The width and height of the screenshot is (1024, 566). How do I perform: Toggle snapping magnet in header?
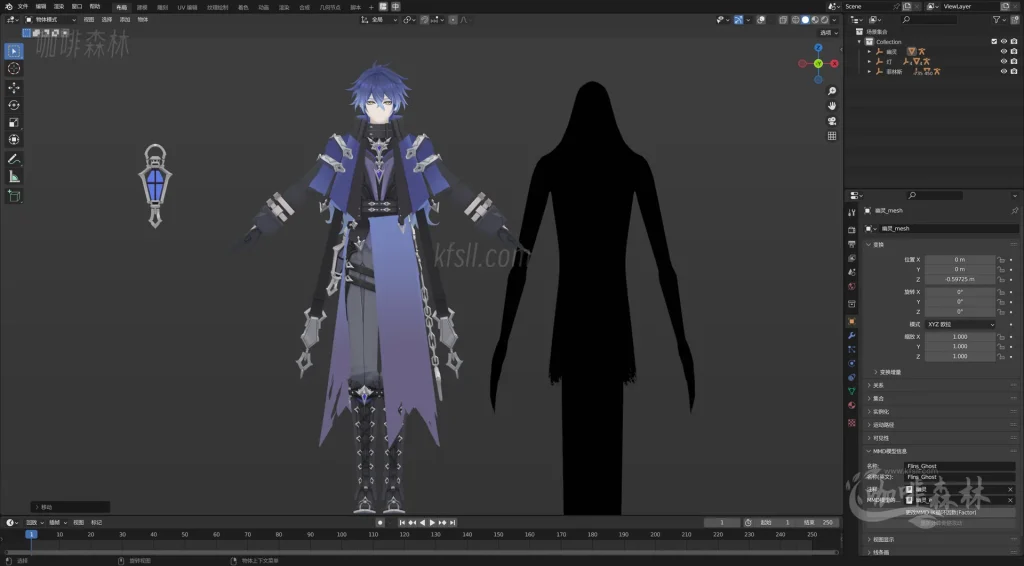tap(425, 20)
